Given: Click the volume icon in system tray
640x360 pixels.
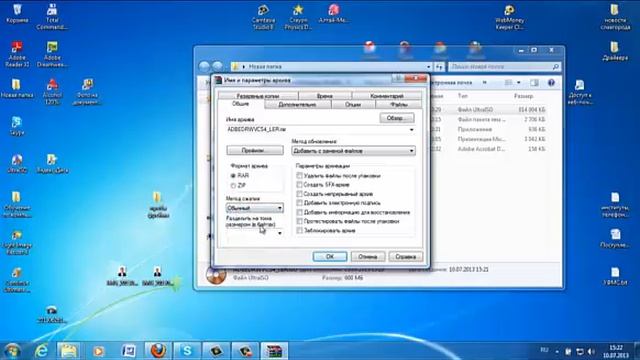Looking at the screenshot, I should [x=591, y=351].
